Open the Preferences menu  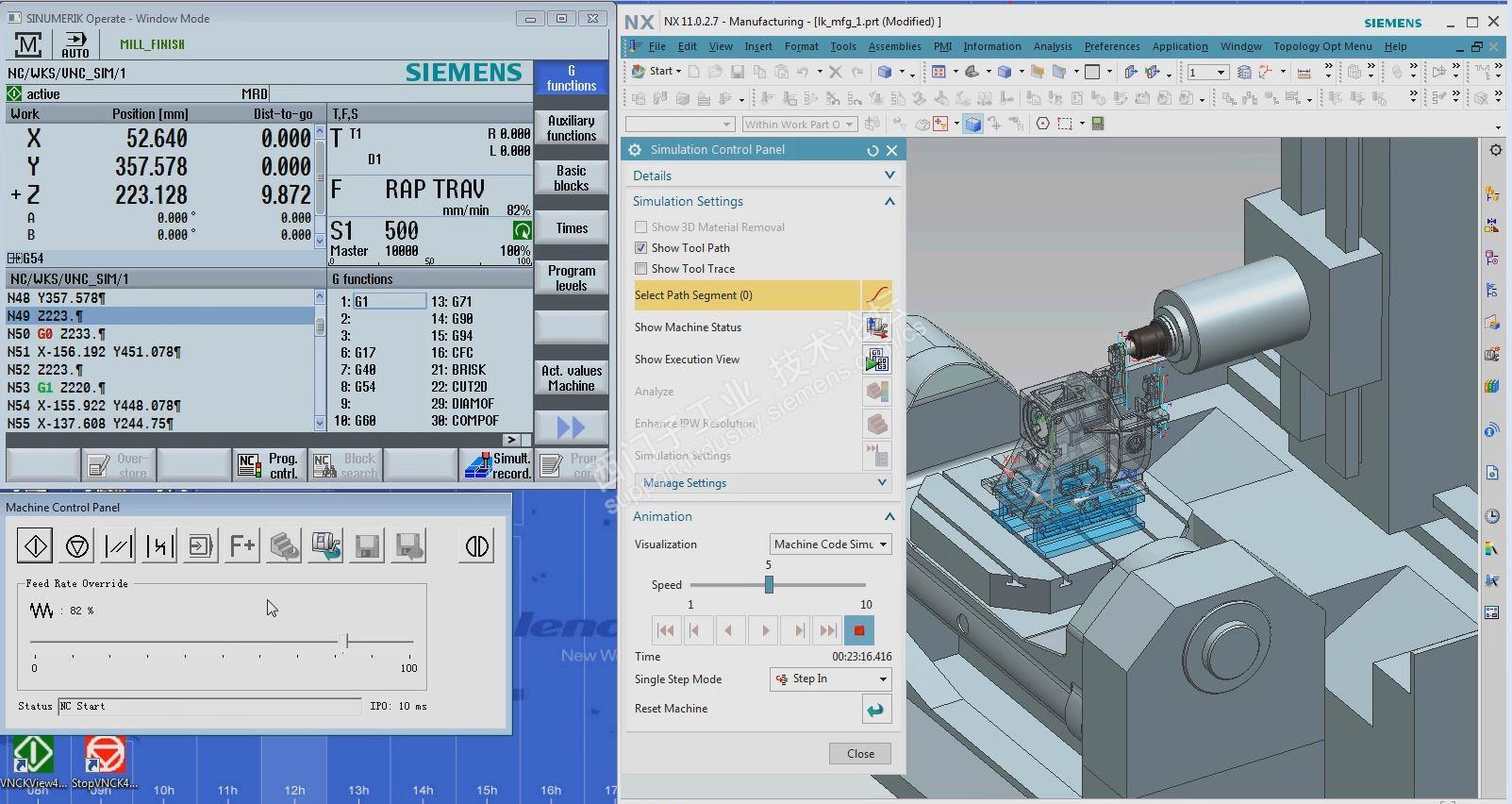tap(1111, 46)
